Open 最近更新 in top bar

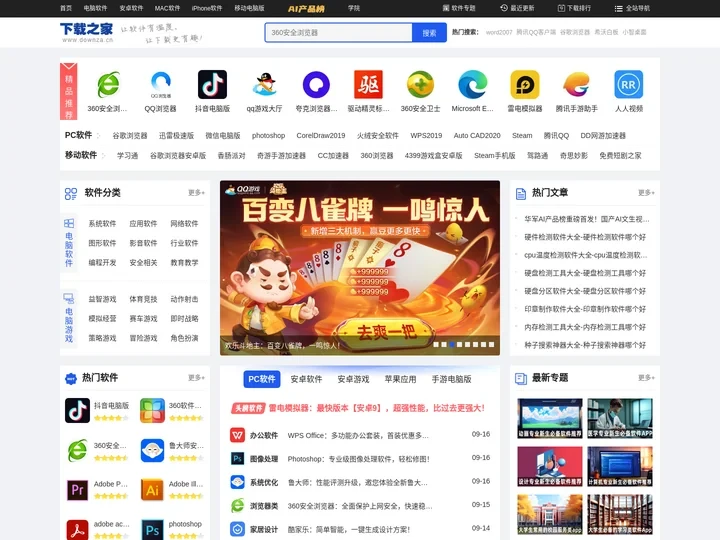(x=517, y=8)
